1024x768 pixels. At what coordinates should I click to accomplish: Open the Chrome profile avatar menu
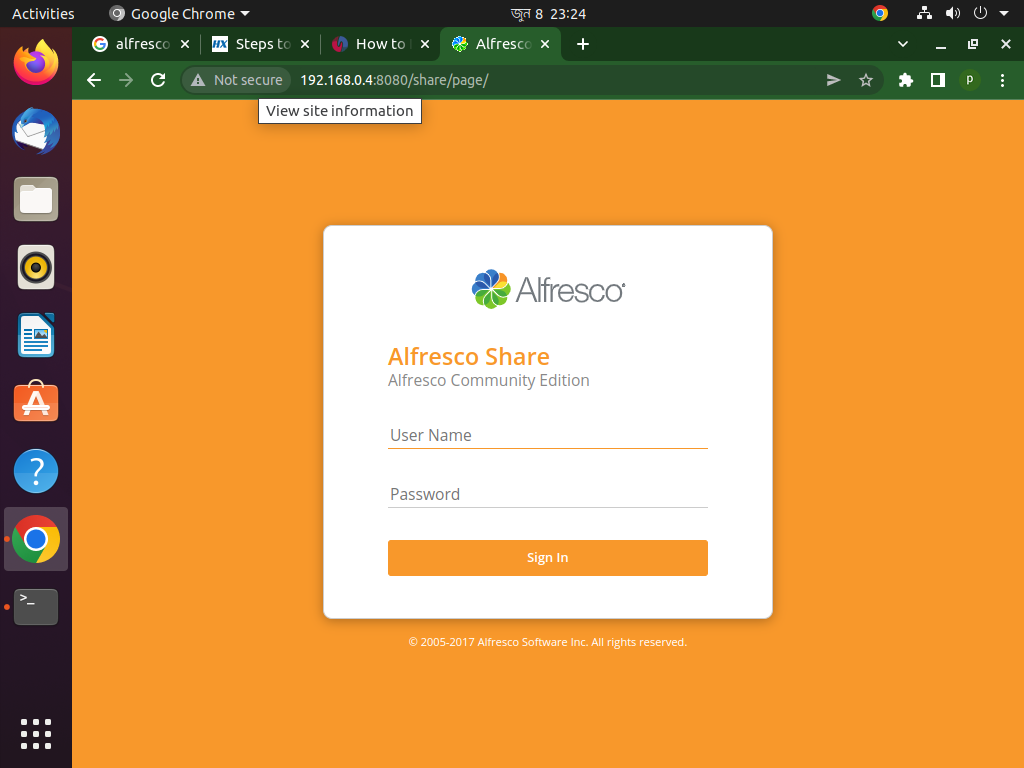tap(970, 80)
